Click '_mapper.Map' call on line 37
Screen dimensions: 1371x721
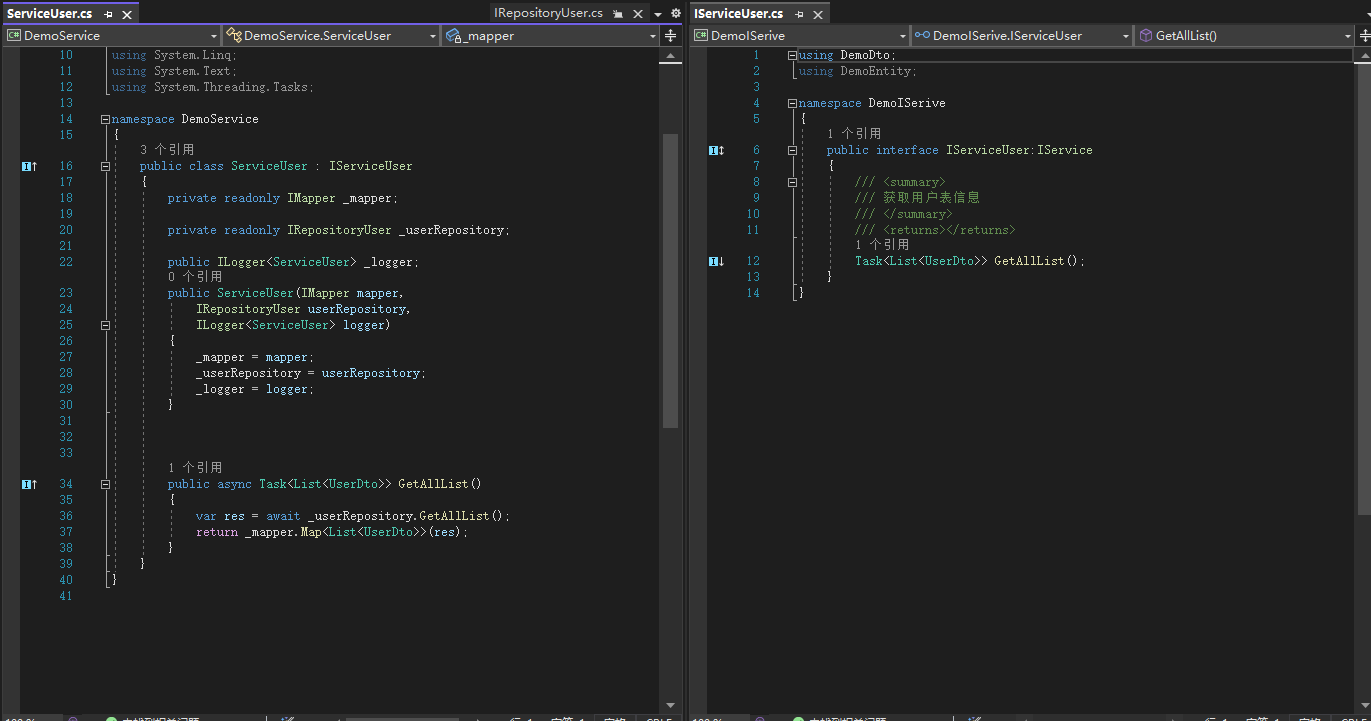pos(283,532)
